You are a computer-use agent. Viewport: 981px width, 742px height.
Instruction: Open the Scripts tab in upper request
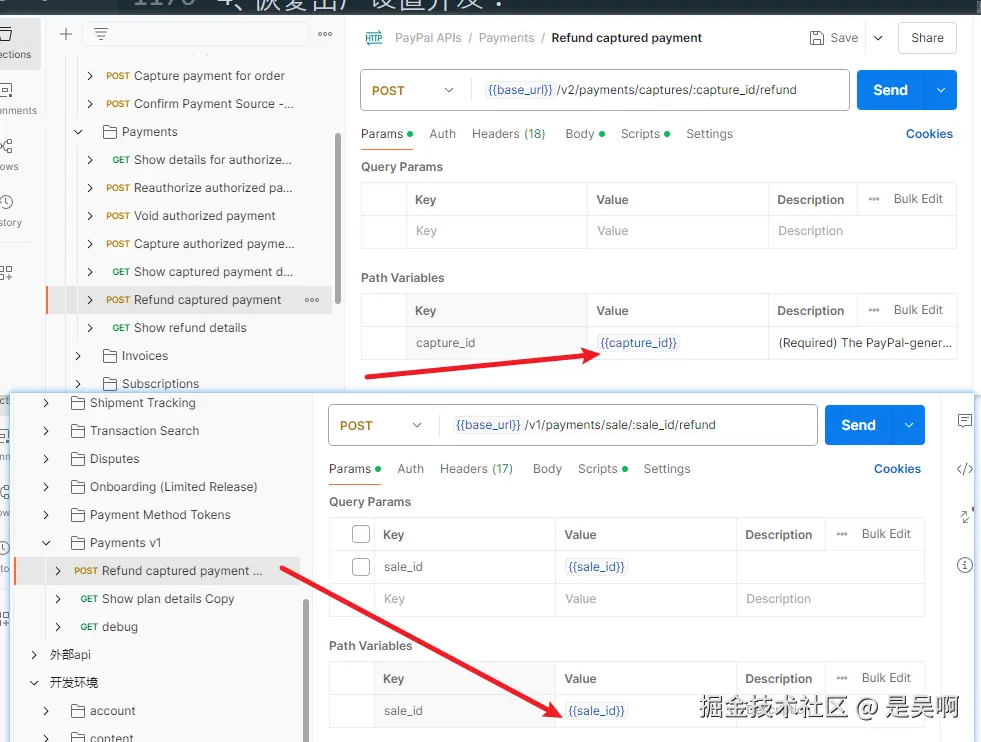click(x=645, y=134)
